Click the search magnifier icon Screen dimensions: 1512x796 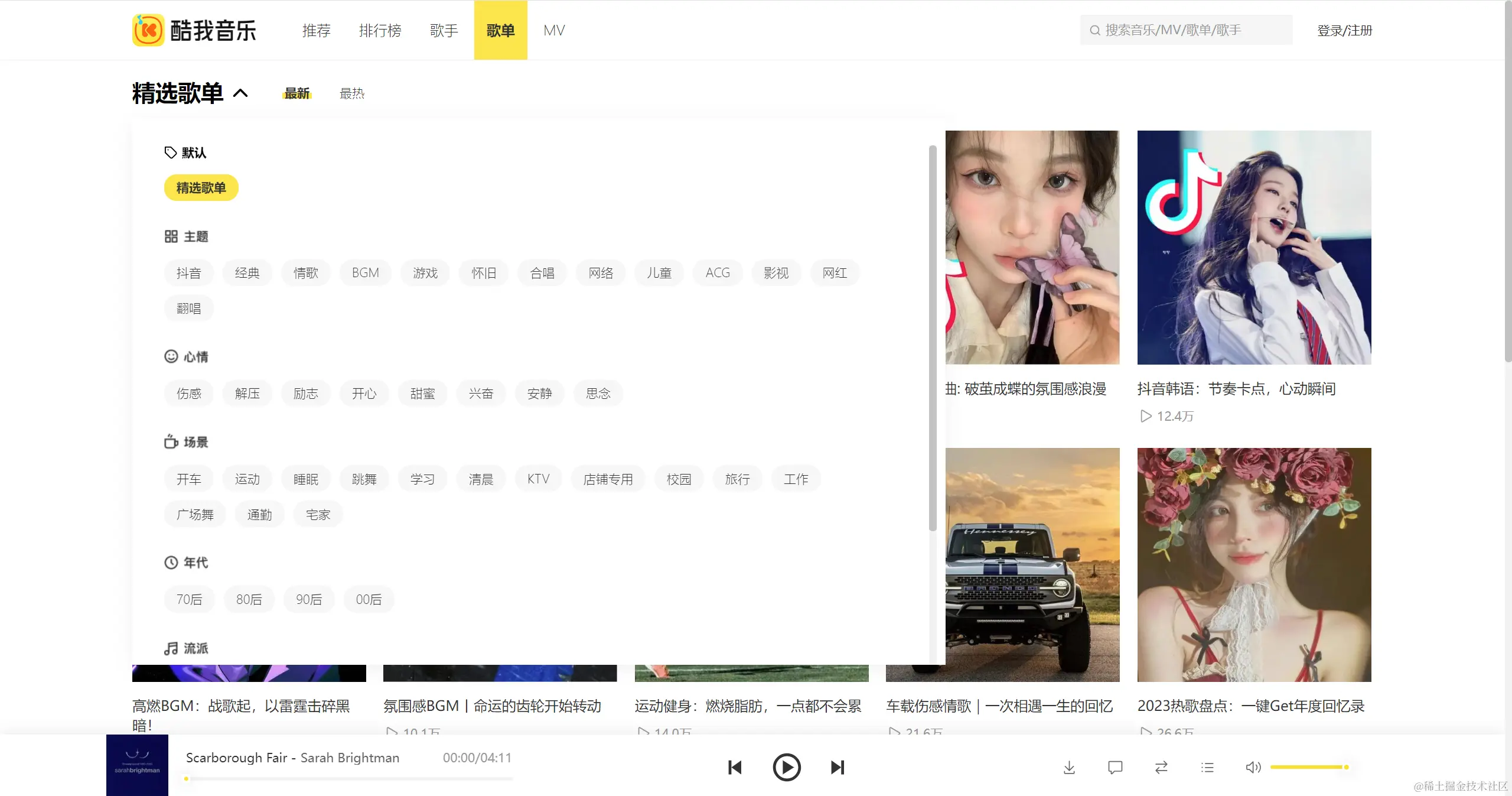click(x=1095, y=30)
